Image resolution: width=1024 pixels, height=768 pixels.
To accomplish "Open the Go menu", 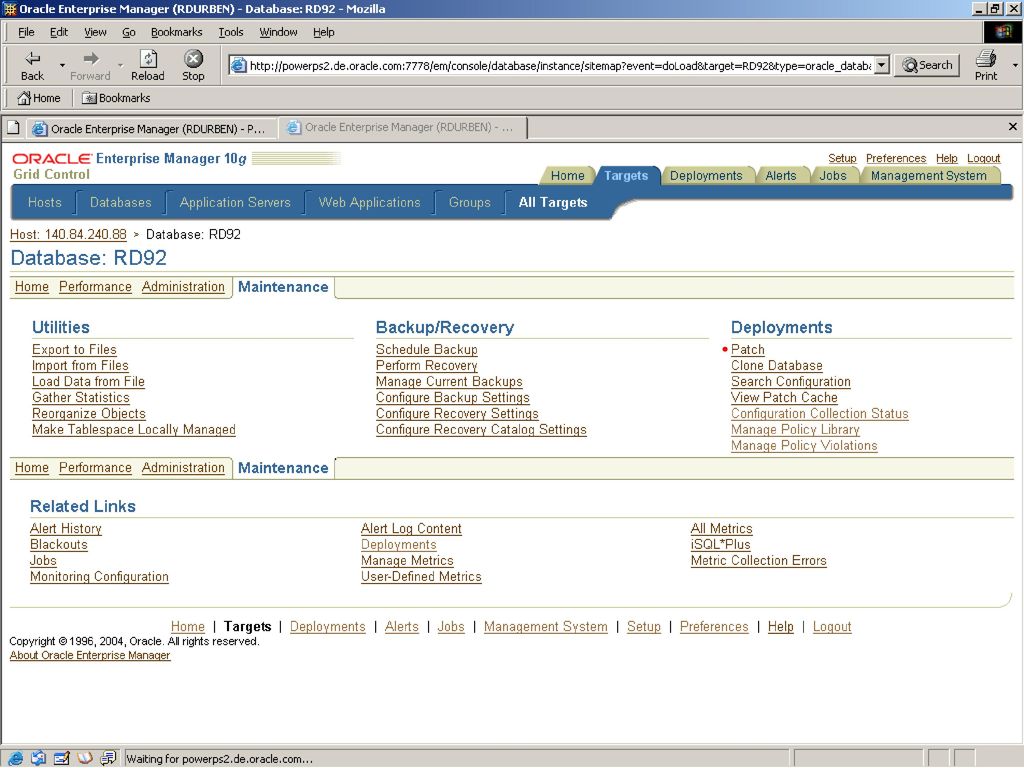I will pyautogui.click(x=129, y=32).
